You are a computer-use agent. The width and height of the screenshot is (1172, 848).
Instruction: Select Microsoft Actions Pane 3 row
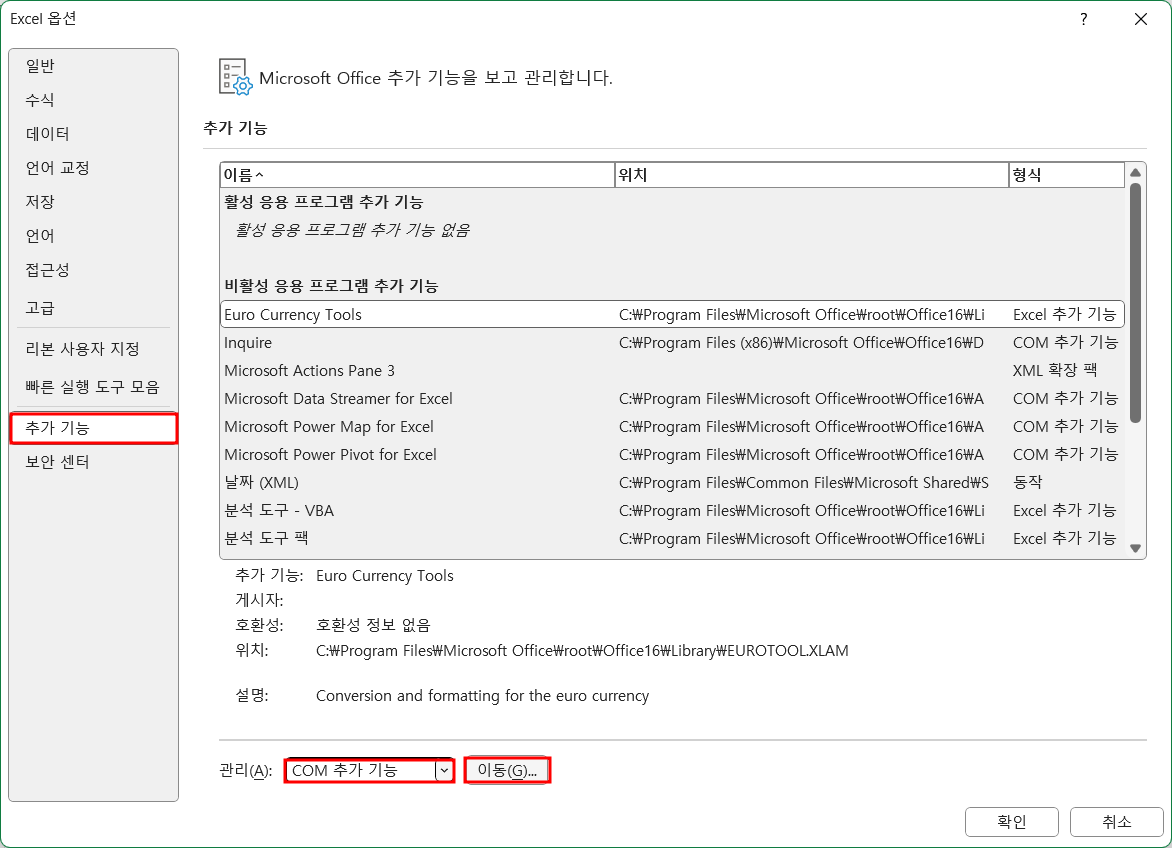[x=672, y=371]
